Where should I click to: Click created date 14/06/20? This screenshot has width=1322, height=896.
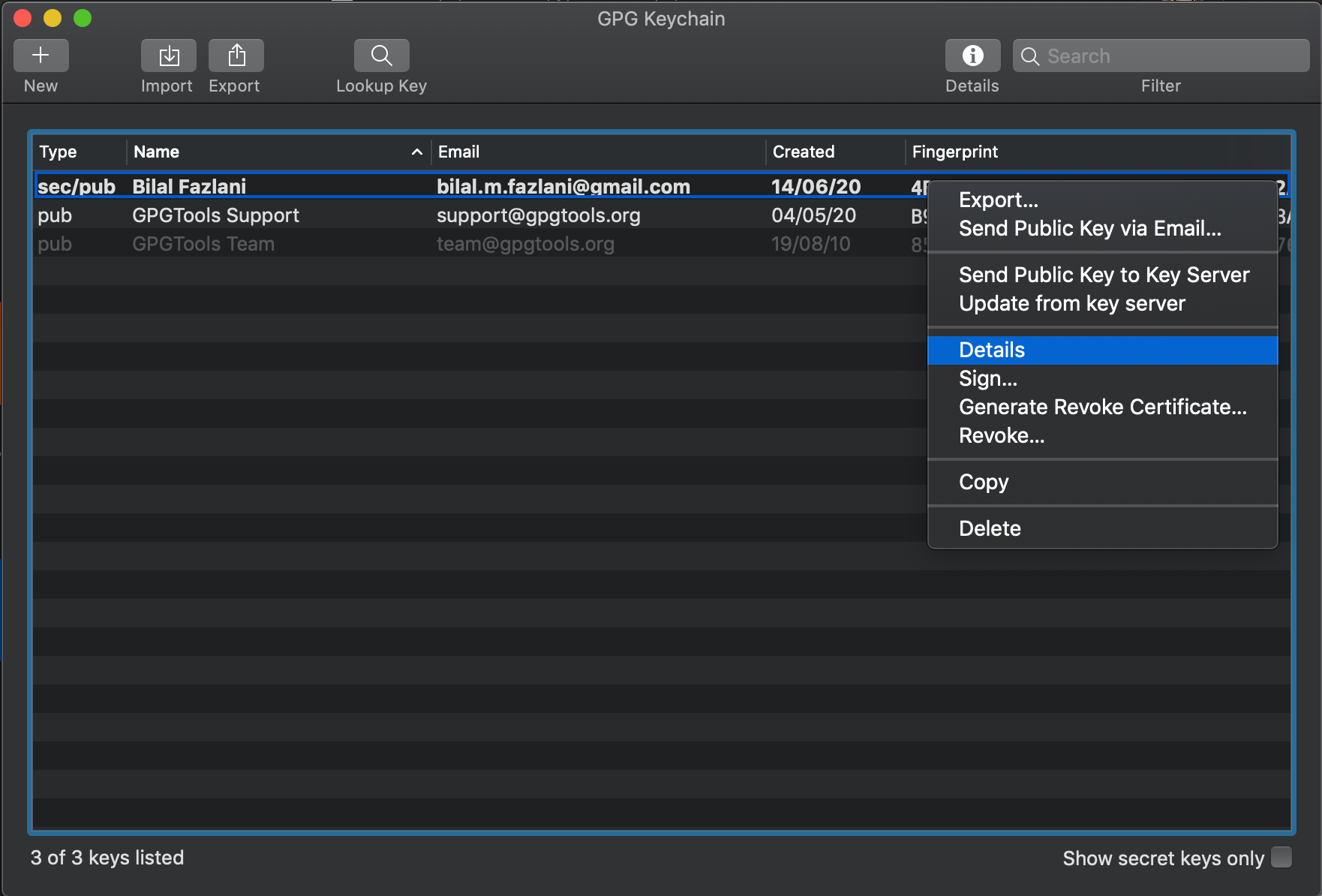point(816,186)
